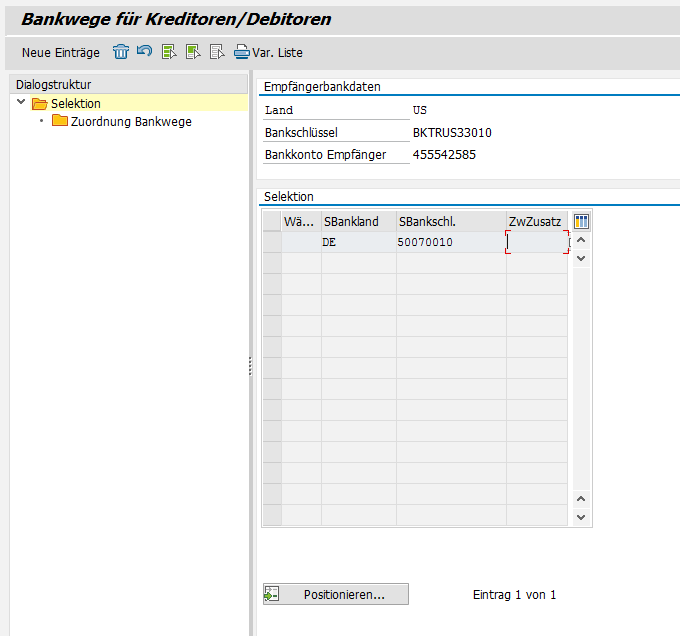Click the select all entries icon

169,52
